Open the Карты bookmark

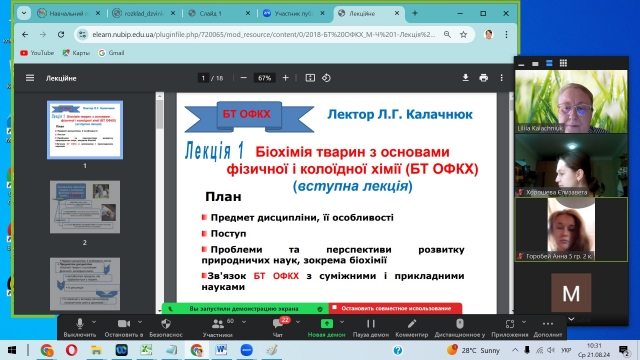coord(76,53)
